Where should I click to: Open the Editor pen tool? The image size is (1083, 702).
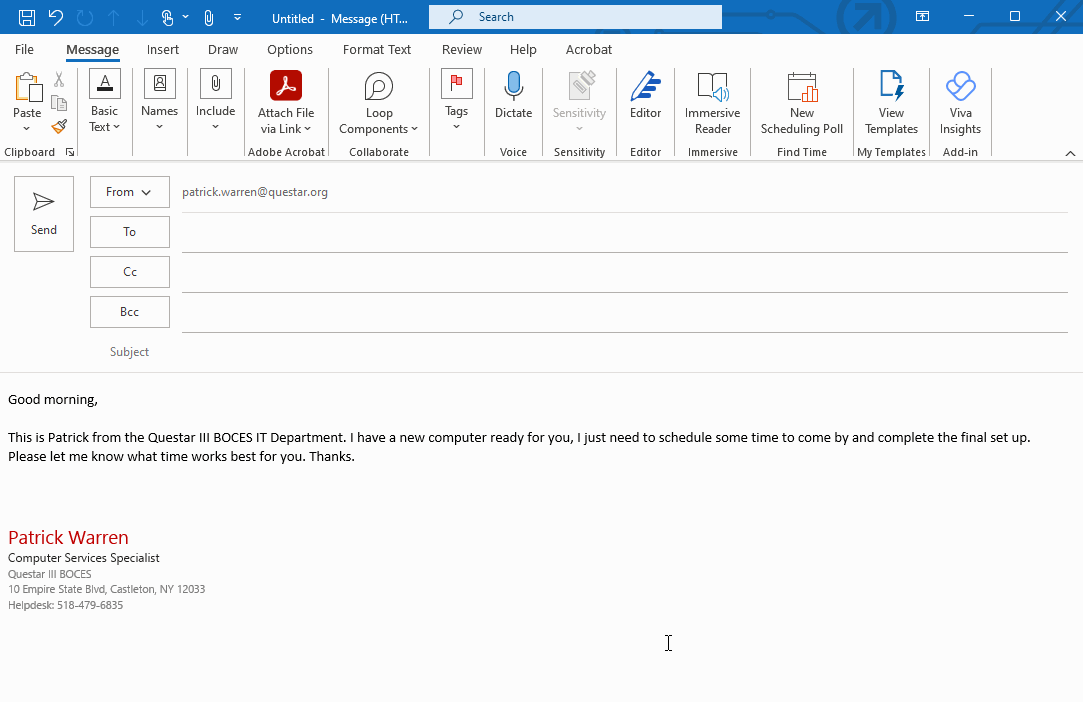click(x=645, y=95)
